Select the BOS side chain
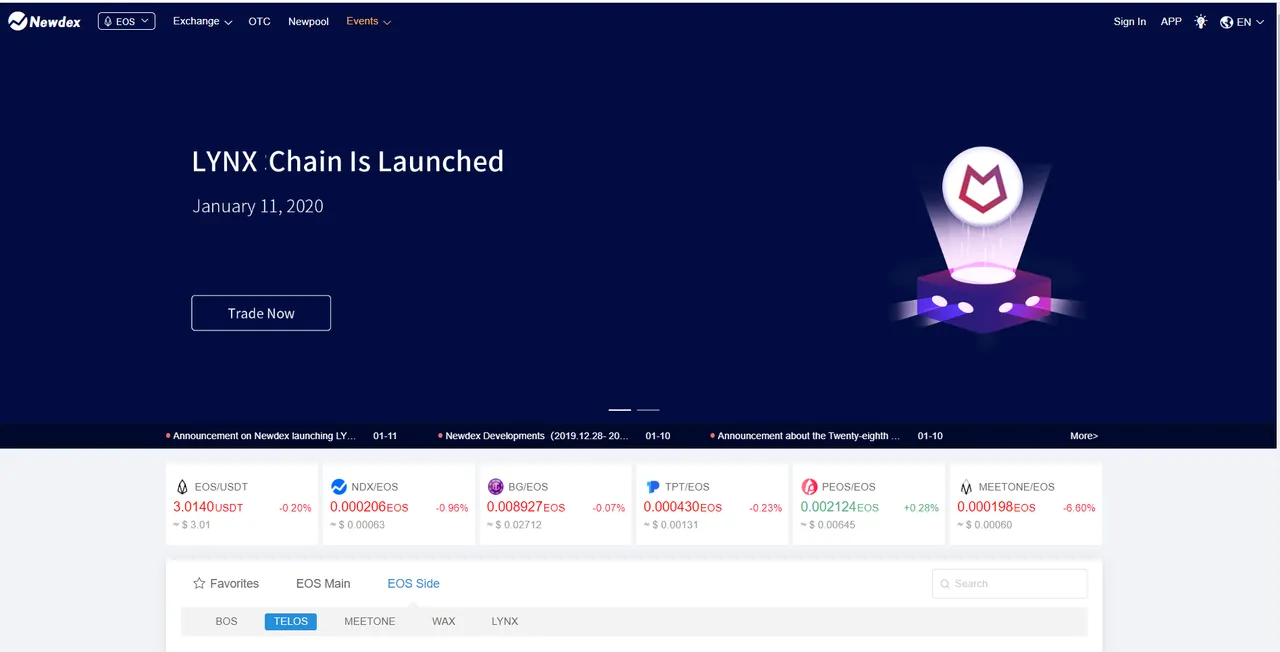1280x652 pixels. click(x=227, y=621)
